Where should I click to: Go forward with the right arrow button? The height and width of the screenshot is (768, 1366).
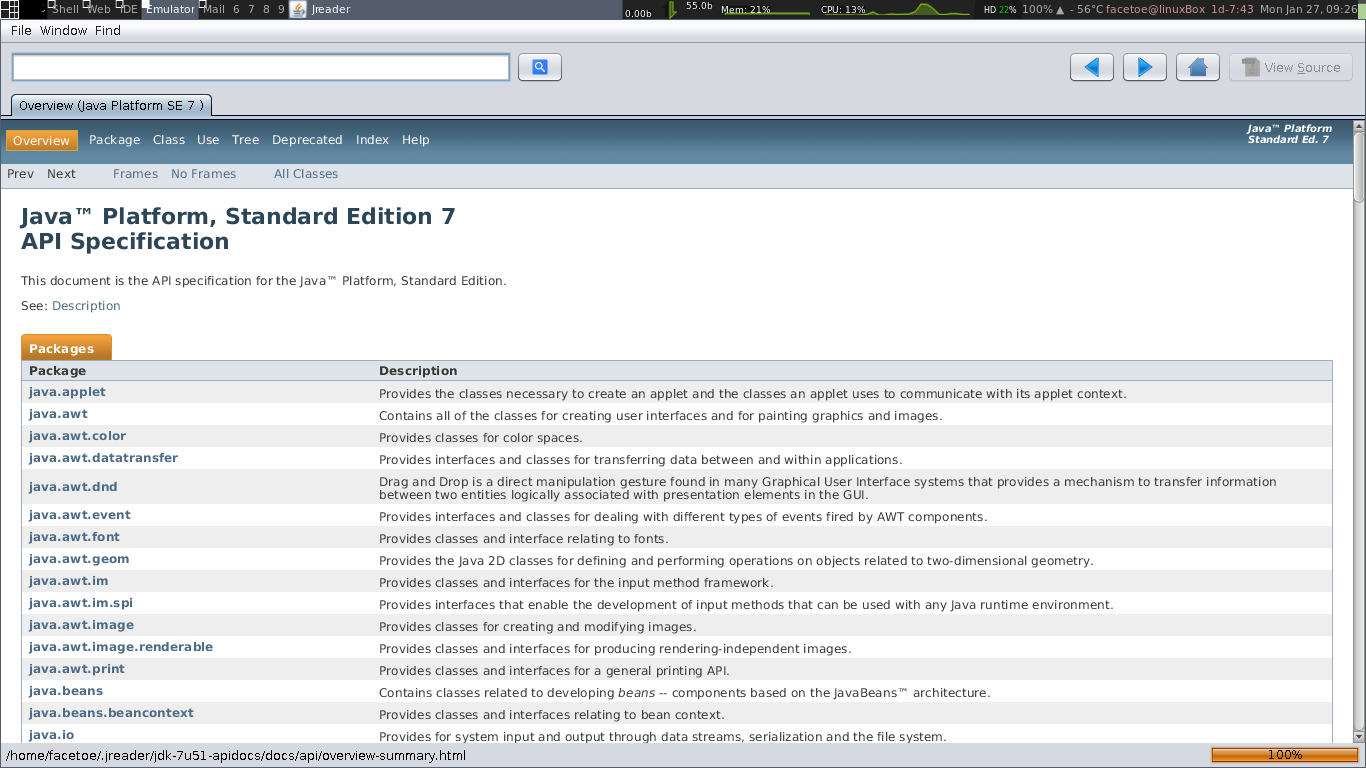[x=1145, y=67]
